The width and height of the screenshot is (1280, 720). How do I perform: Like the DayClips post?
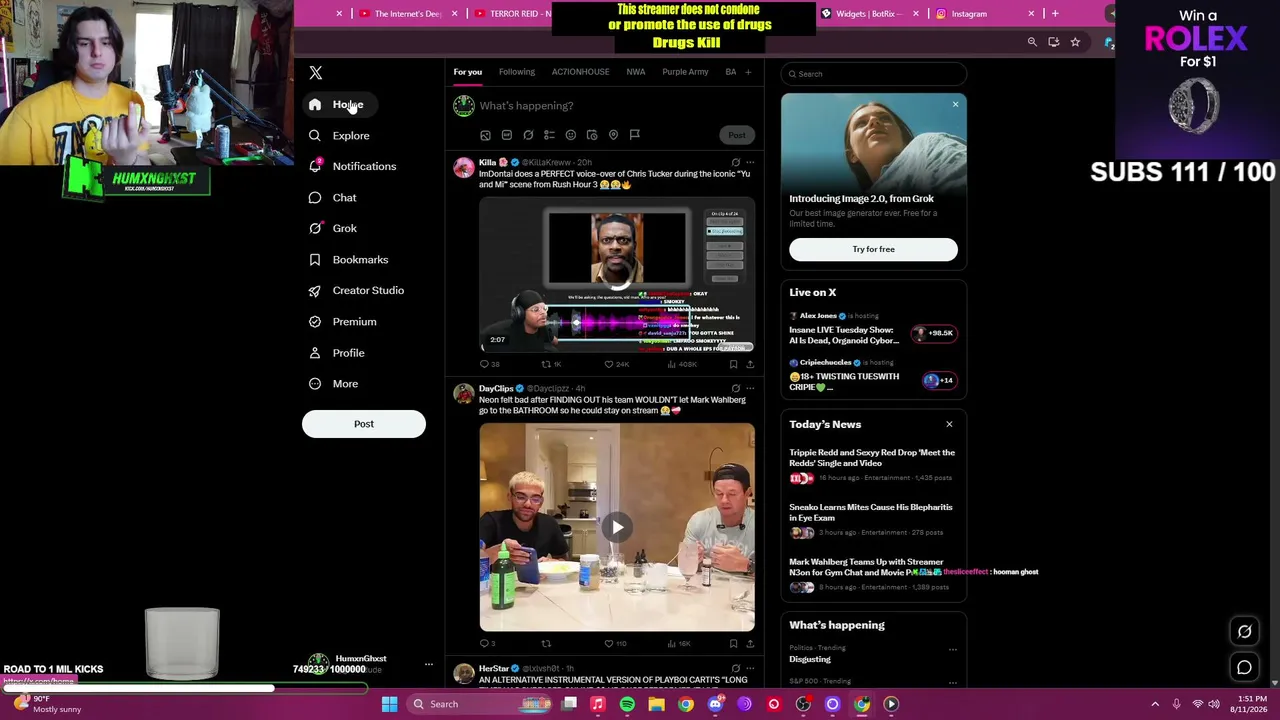pos(615,643)
